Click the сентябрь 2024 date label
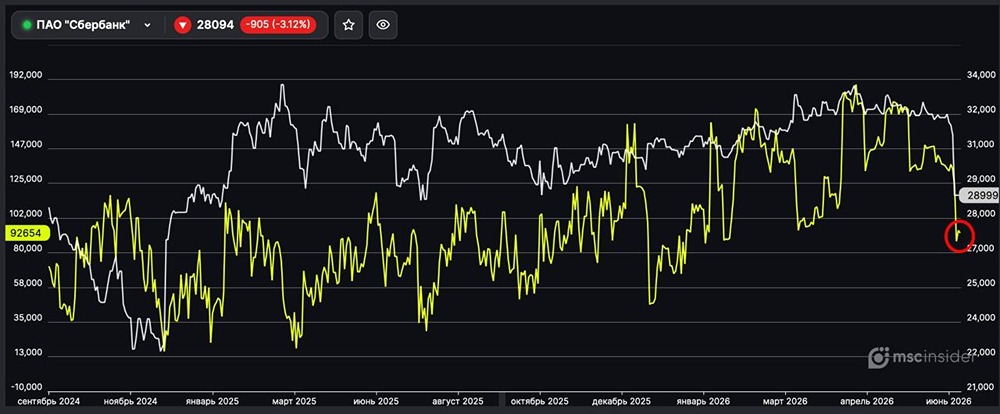Viewport: 1000px width, 414px height. click(x=48, y=402)
